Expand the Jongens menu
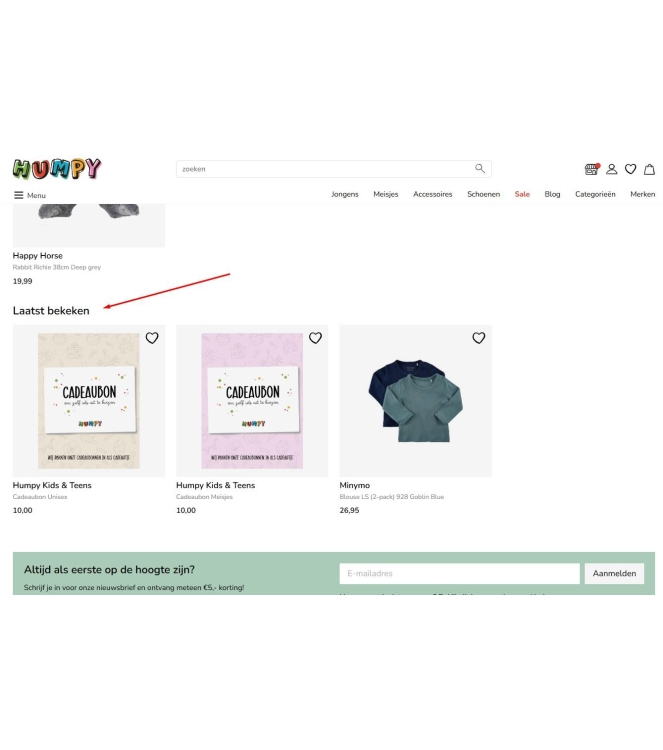663x750 pixels. (x=345, y=194)
